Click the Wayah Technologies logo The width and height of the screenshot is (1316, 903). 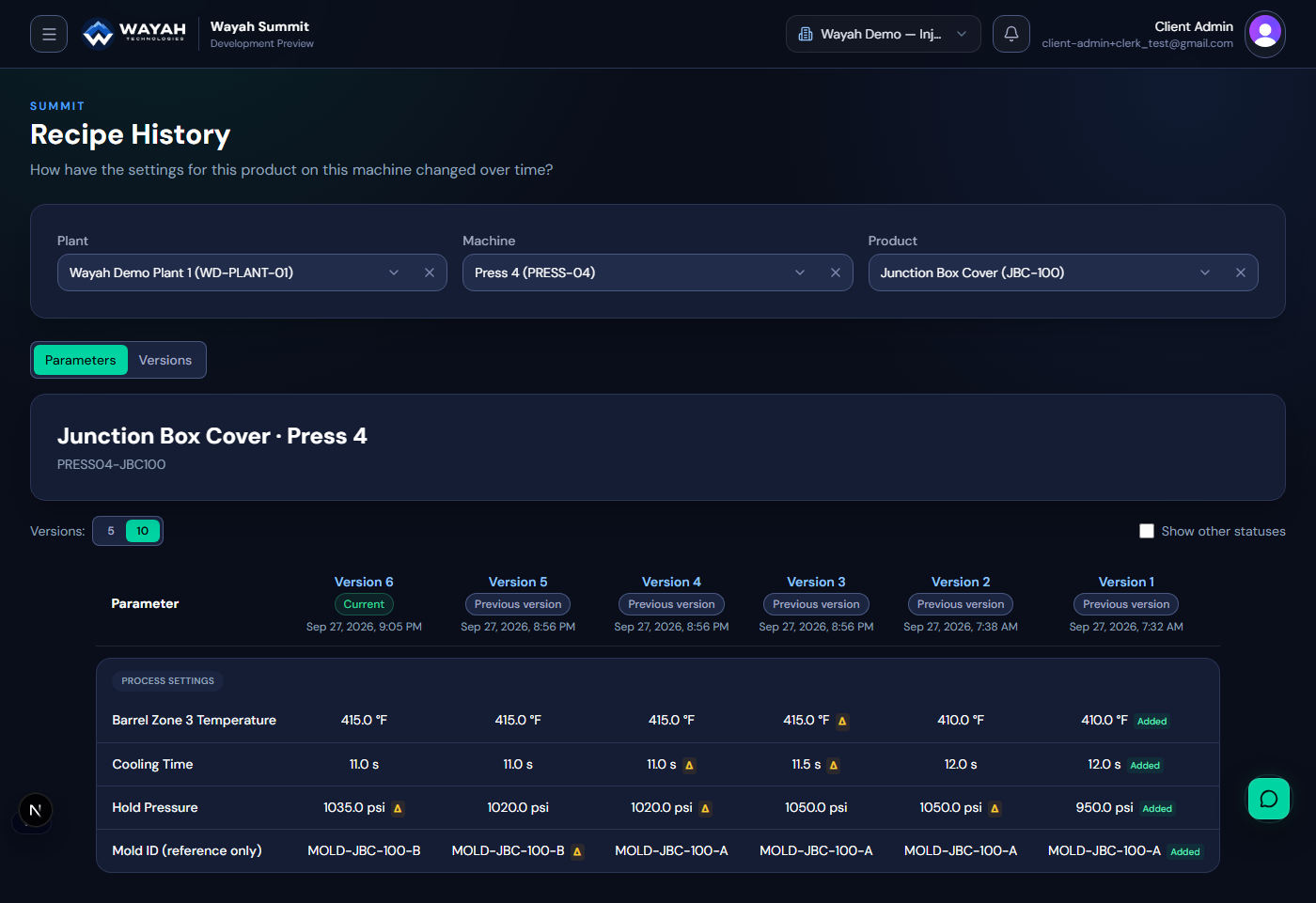[x=134, y=34]
